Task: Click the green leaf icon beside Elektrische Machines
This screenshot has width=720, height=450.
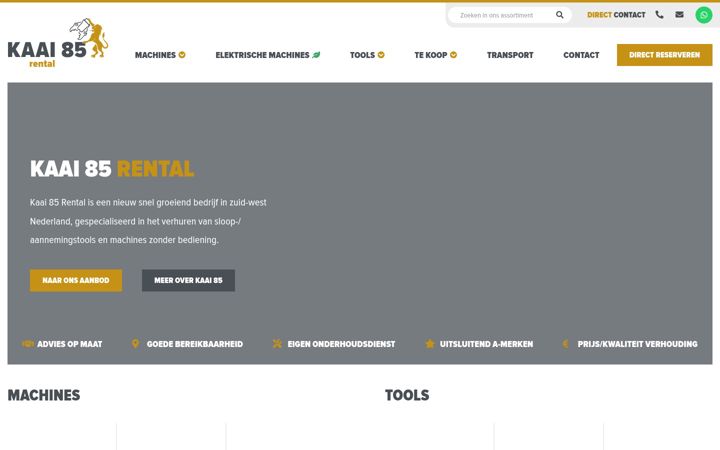Action: (316, 55)
